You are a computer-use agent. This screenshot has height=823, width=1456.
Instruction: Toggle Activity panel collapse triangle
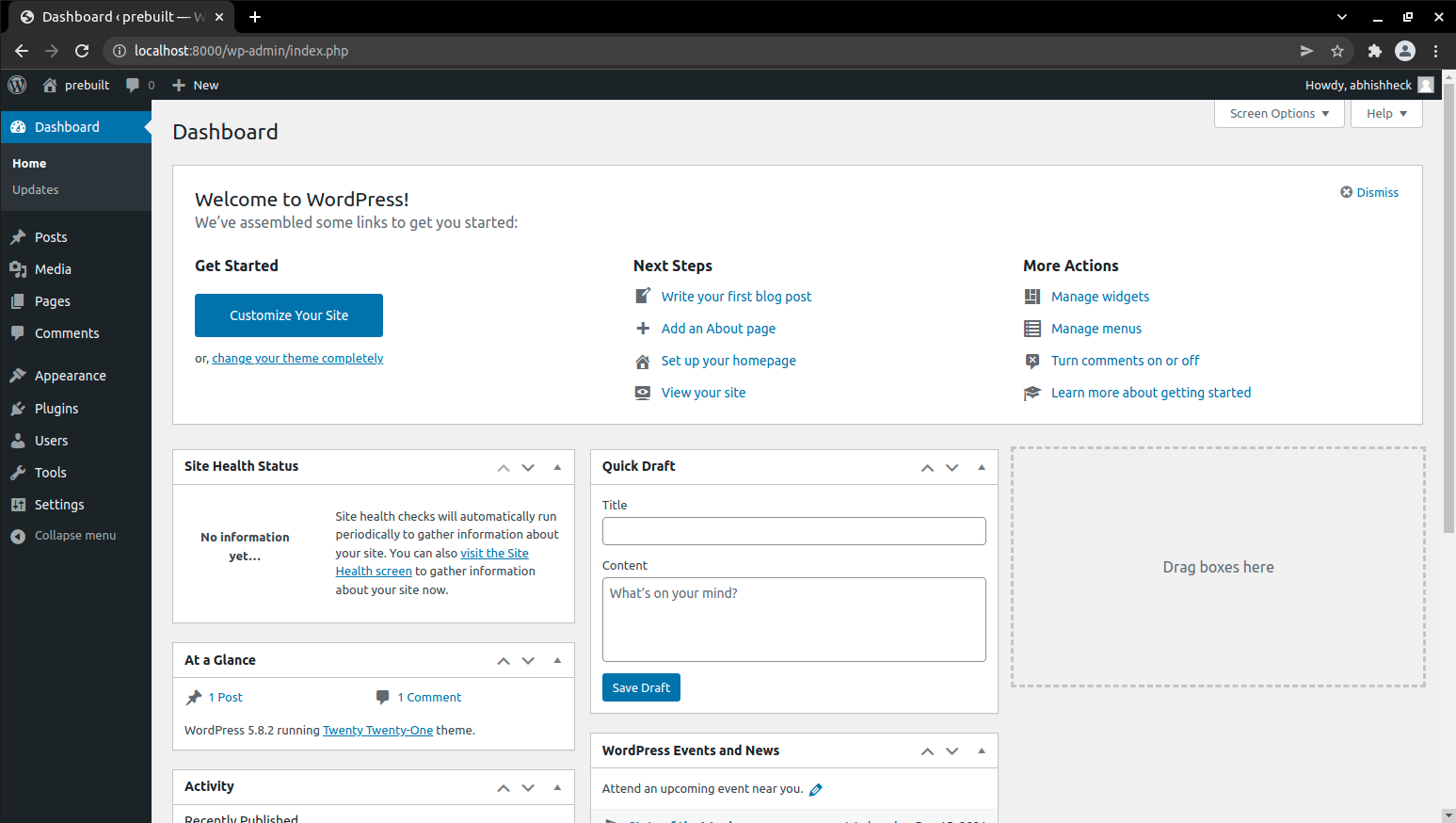pos(557,787)
